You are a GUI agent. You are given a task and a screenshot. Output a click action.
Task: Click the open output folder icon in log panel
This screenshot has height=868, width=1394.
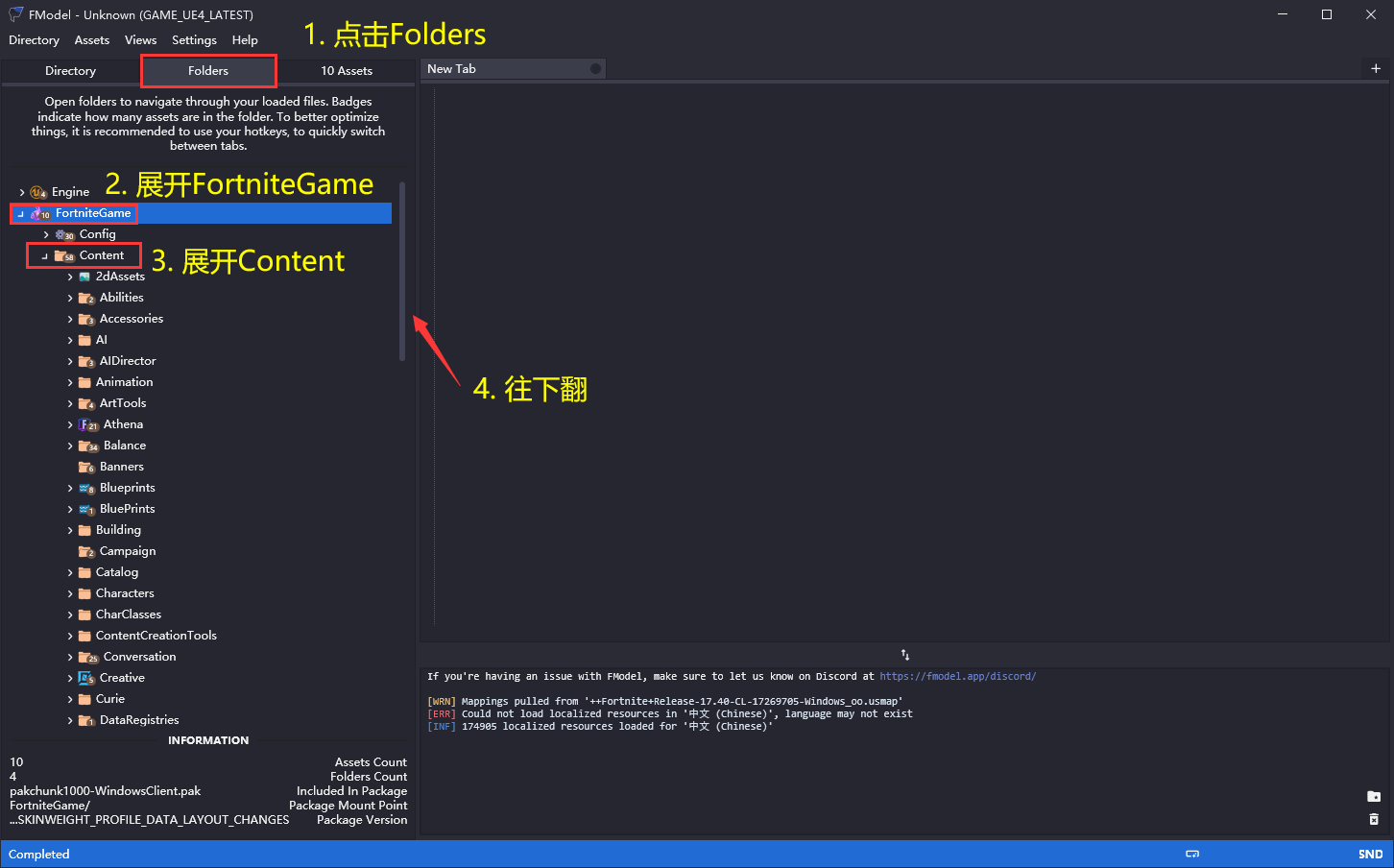[1374, 796]
